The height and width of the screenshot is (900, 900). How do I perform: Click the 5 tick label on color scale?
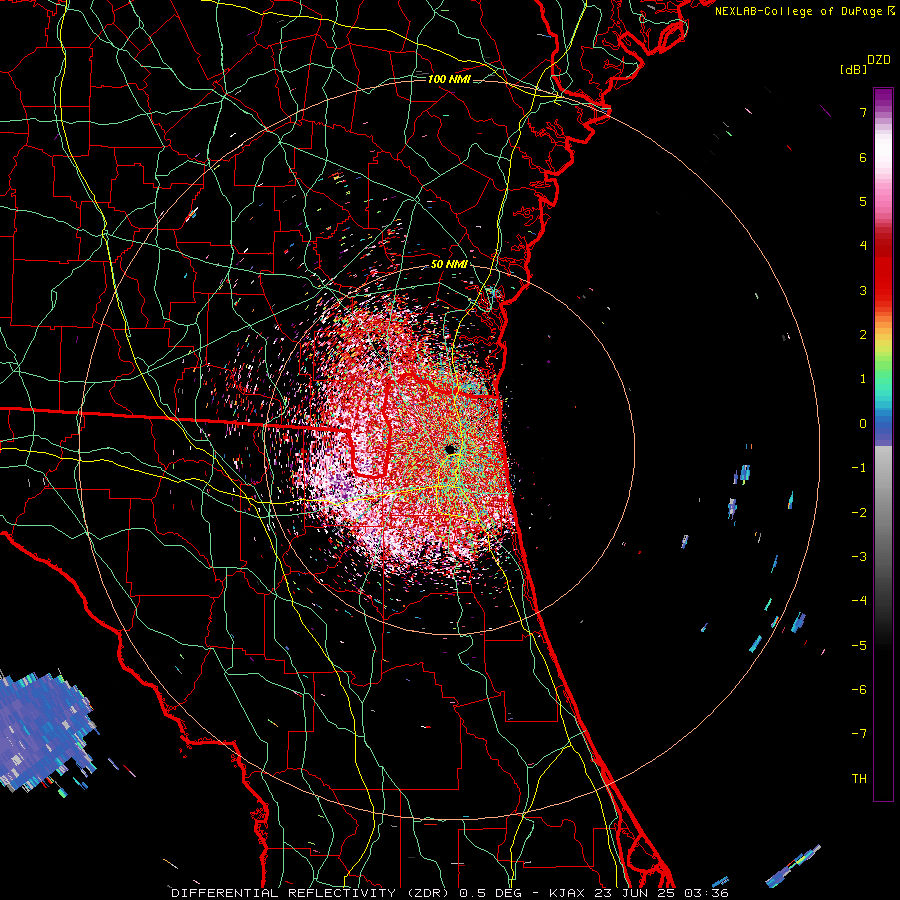coord(863,201)
